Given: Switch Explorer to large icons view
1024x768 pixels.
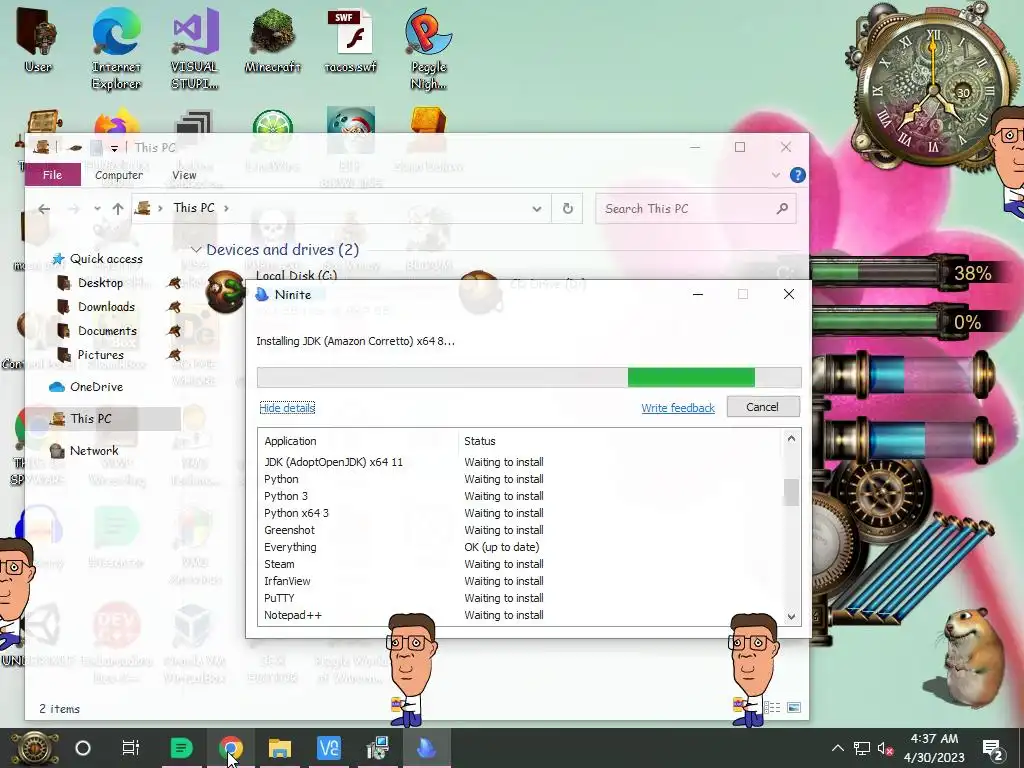Looking at the screenshot, I should (x=794, y=707).
